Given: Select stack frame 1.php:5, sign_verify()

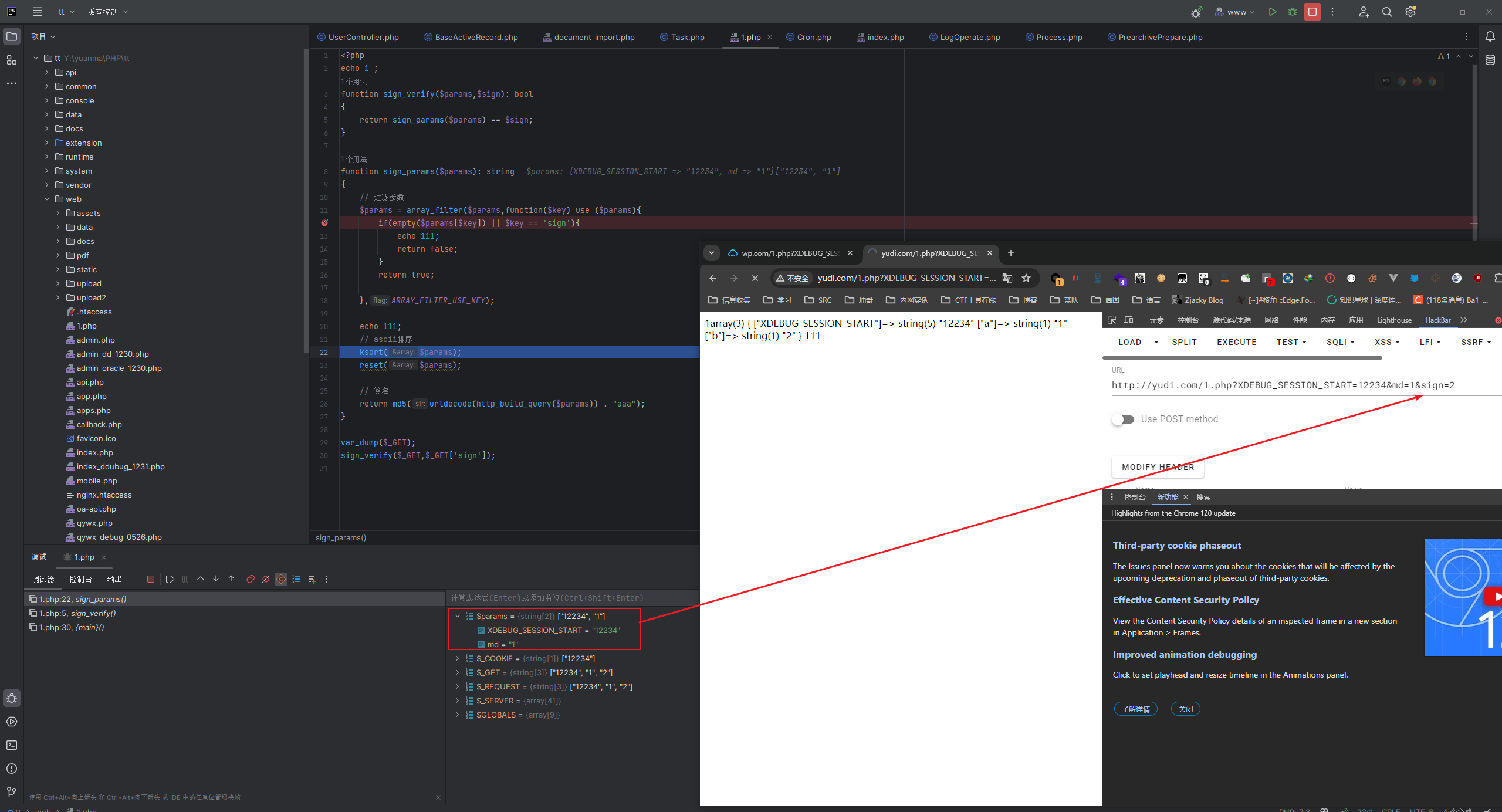Looking at the screenshot, I should [x=235, y=613].
